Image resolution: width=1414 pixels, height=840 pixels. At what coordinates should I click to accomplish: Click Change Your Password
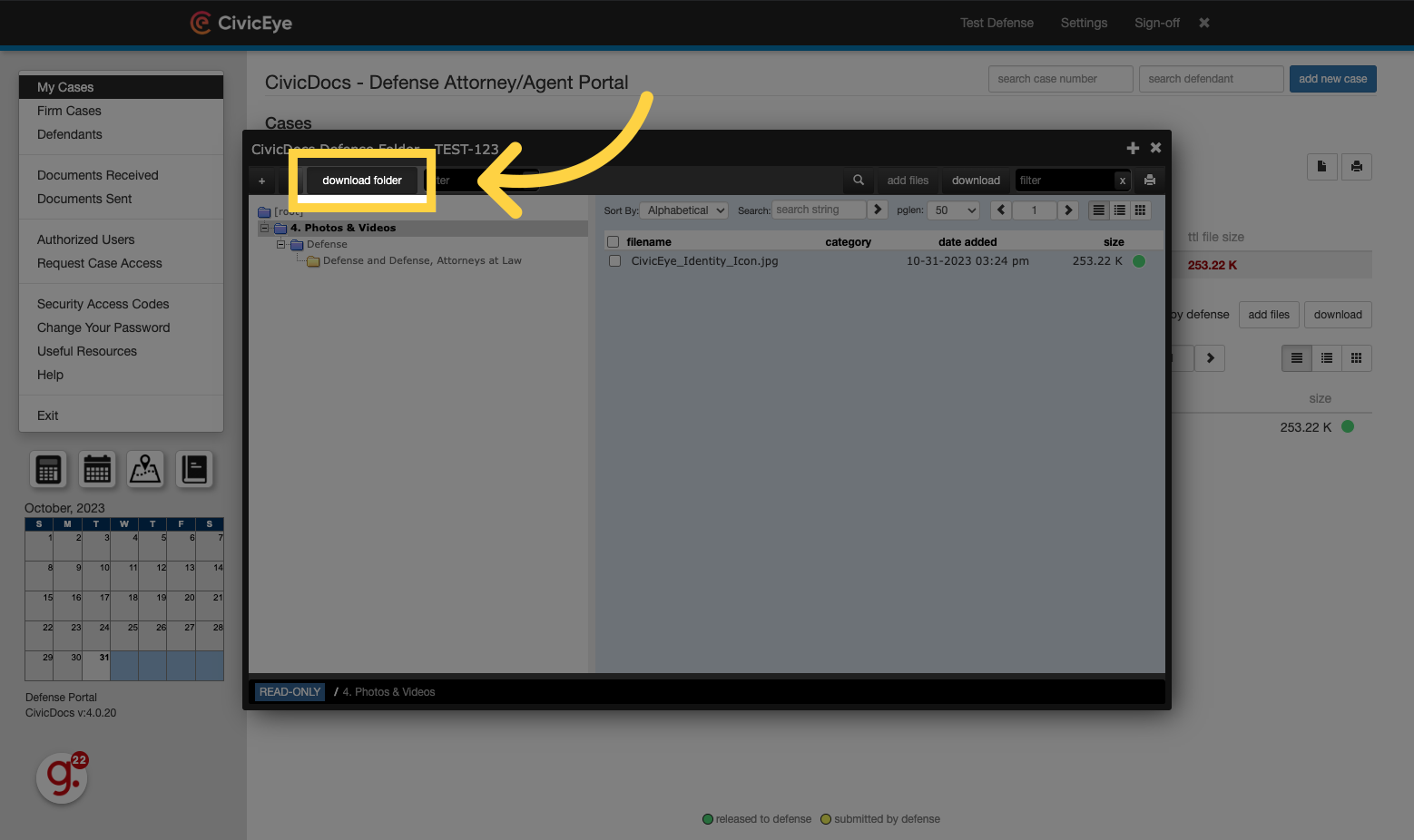pos(103,327)
